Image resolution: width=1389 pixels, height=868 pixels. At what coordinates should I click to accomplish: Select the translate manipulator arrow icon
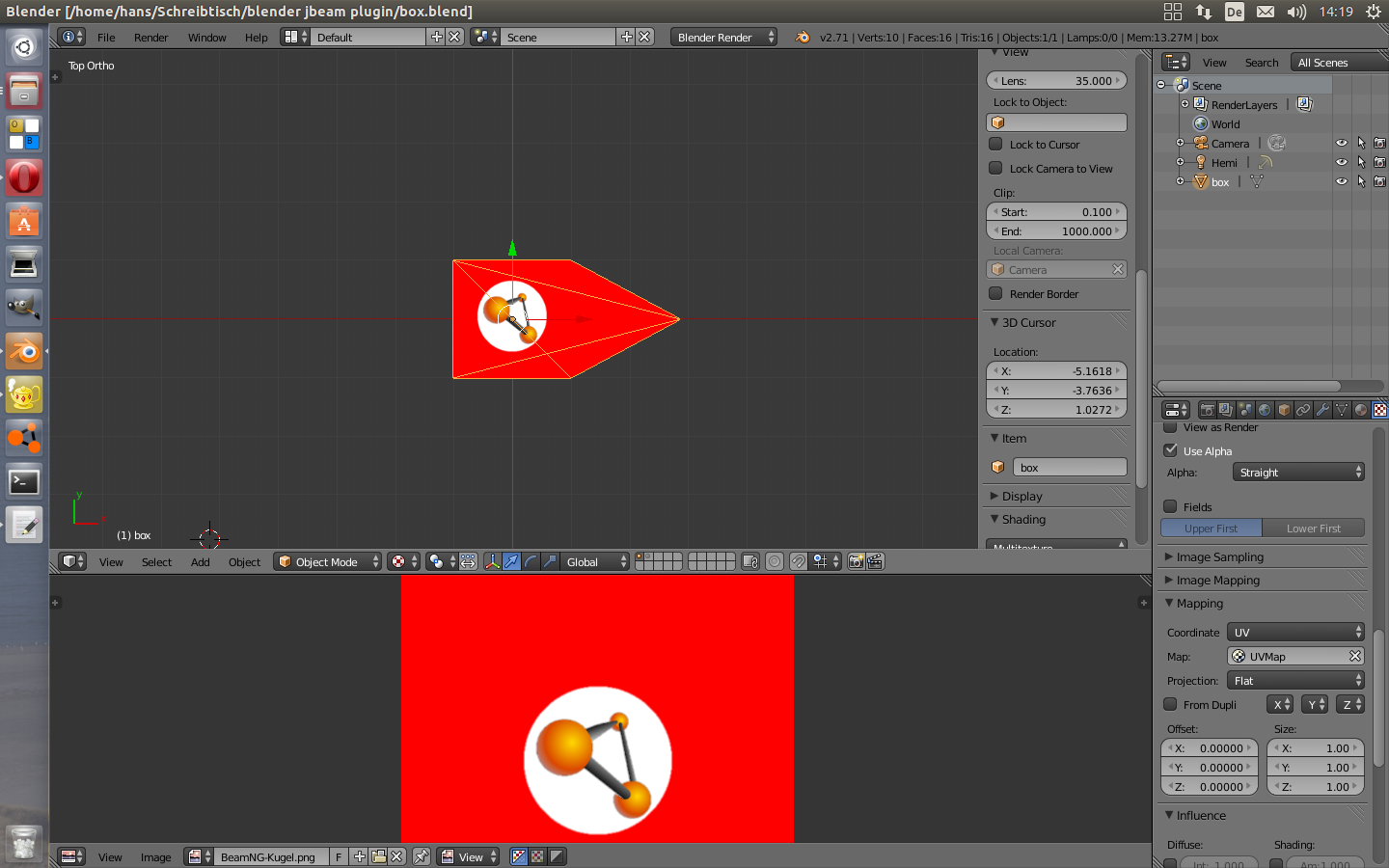512,561
